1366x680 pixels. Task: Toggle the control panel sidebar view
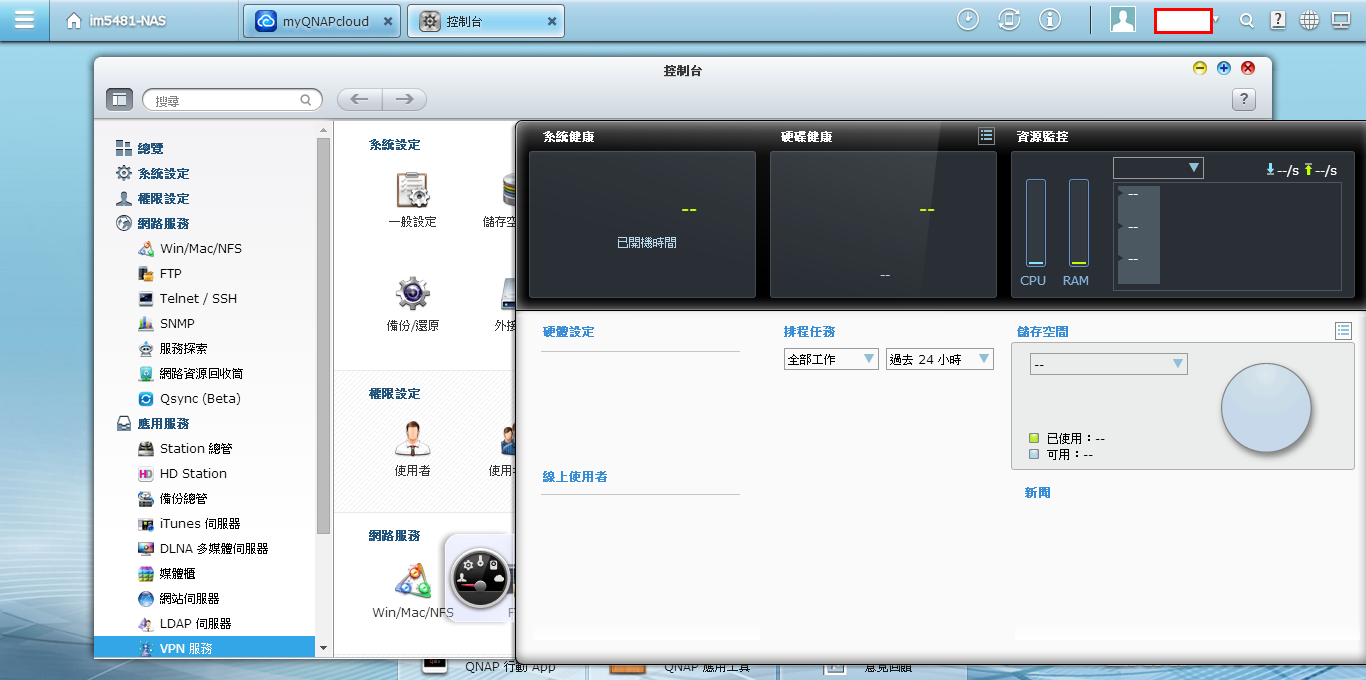pos(119,99)
